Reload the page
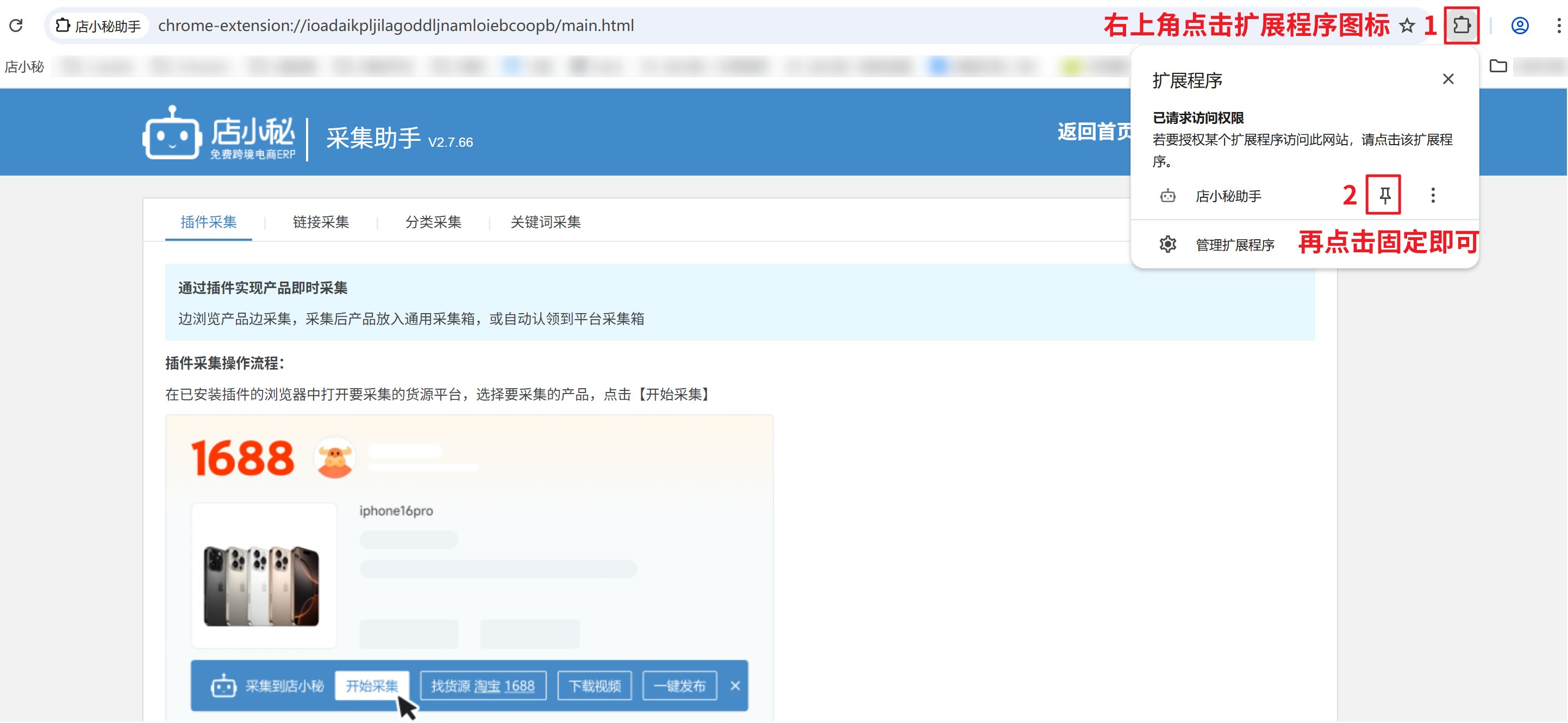Image resolution: width=1568 pixels, height=723 pixels. click(x=16, y=26)
